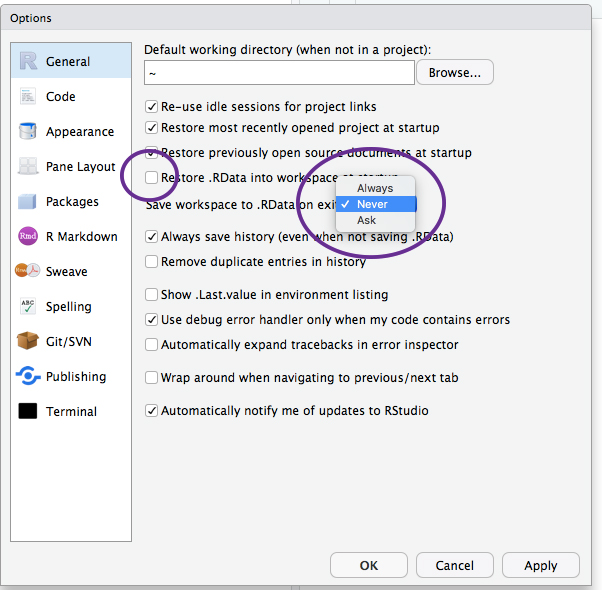This screenshot has height=590, width=602.
Task: Click the Appearance paint bucket icon
Action: [x=28, y=132]
